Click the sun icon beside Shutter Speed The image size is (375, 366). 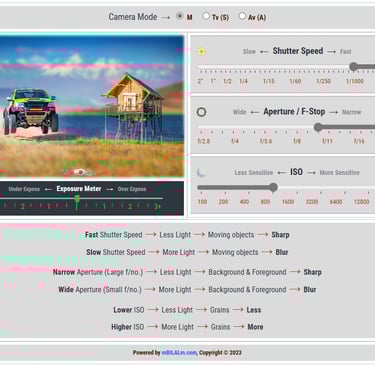[x=201, y=51]
